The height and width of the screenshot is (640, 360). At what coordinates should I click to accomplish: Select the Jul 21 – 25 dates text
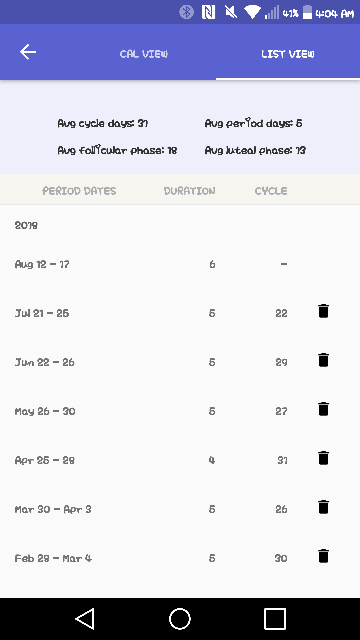[42, 313]
